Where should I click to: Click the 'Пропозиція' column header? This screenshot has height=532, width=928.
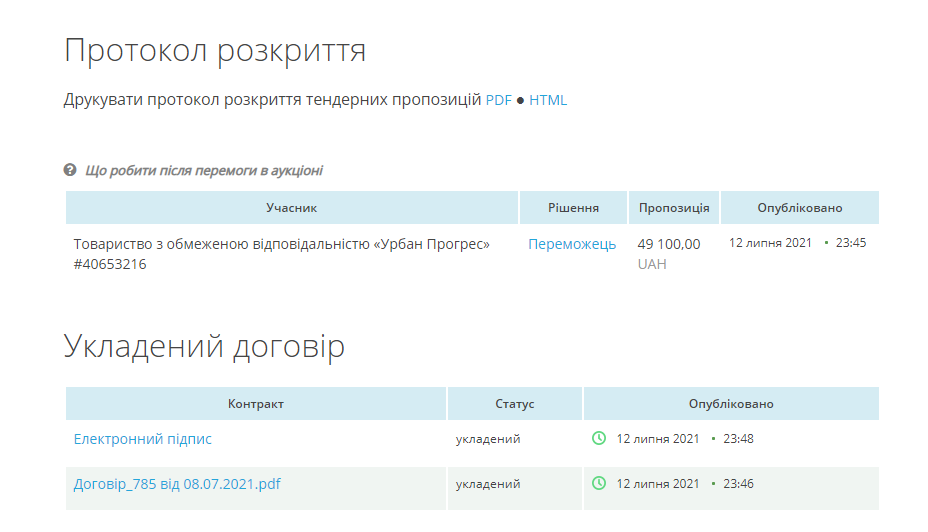[x=674, y=208]
